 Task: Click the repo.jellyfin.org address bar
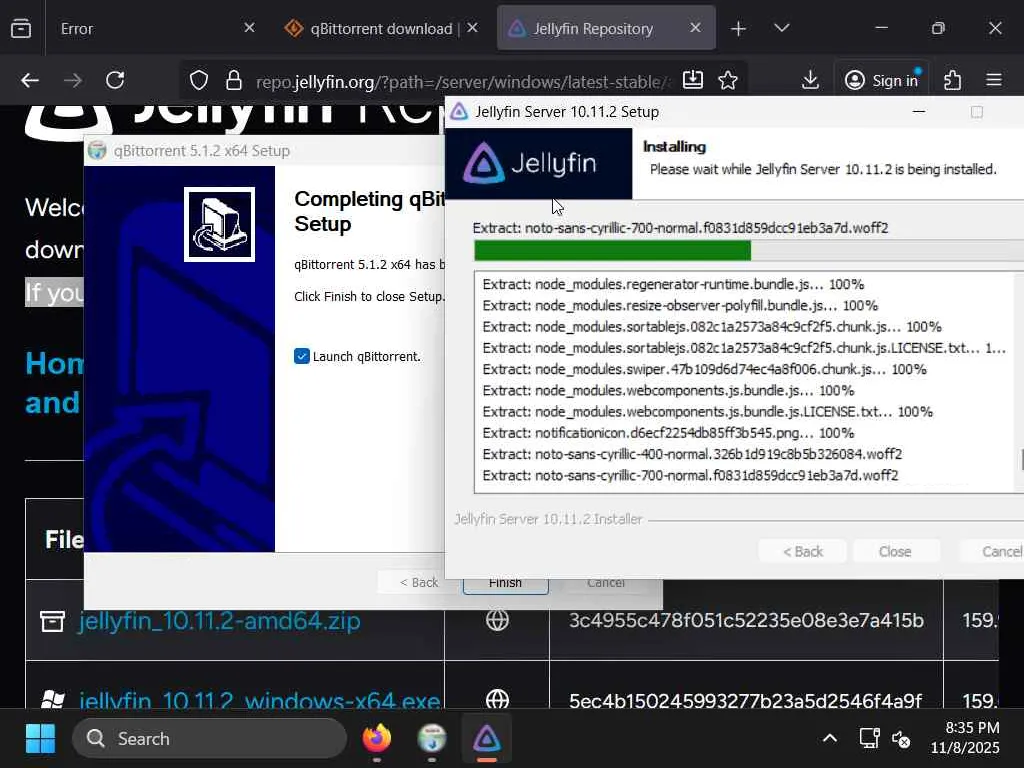(x=462, y=82)
